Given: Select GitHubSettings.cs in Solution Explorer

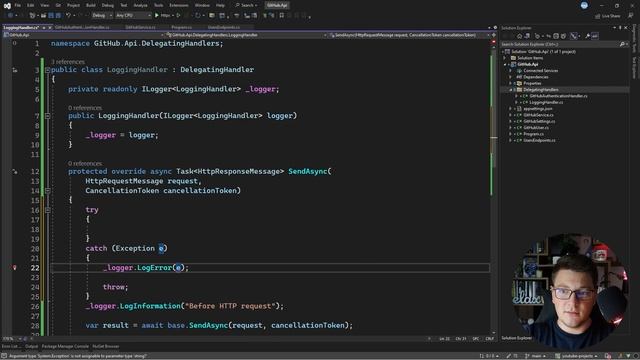Looking at the screenshot, I should (539, 121).
